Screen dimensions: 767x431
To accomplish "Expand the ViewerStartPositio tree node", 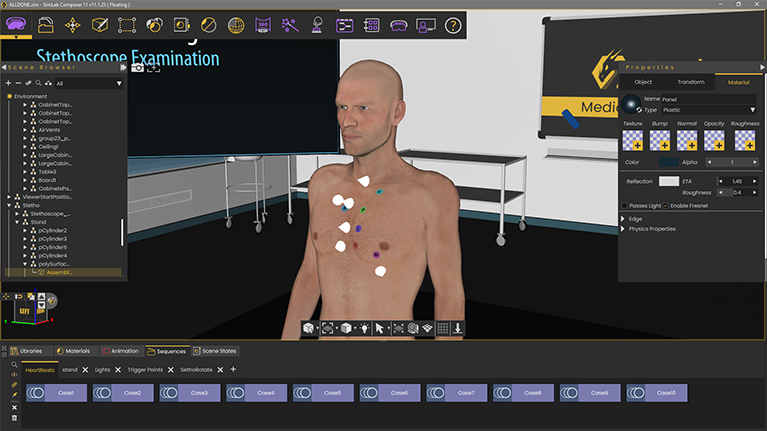I will point(9,197).
